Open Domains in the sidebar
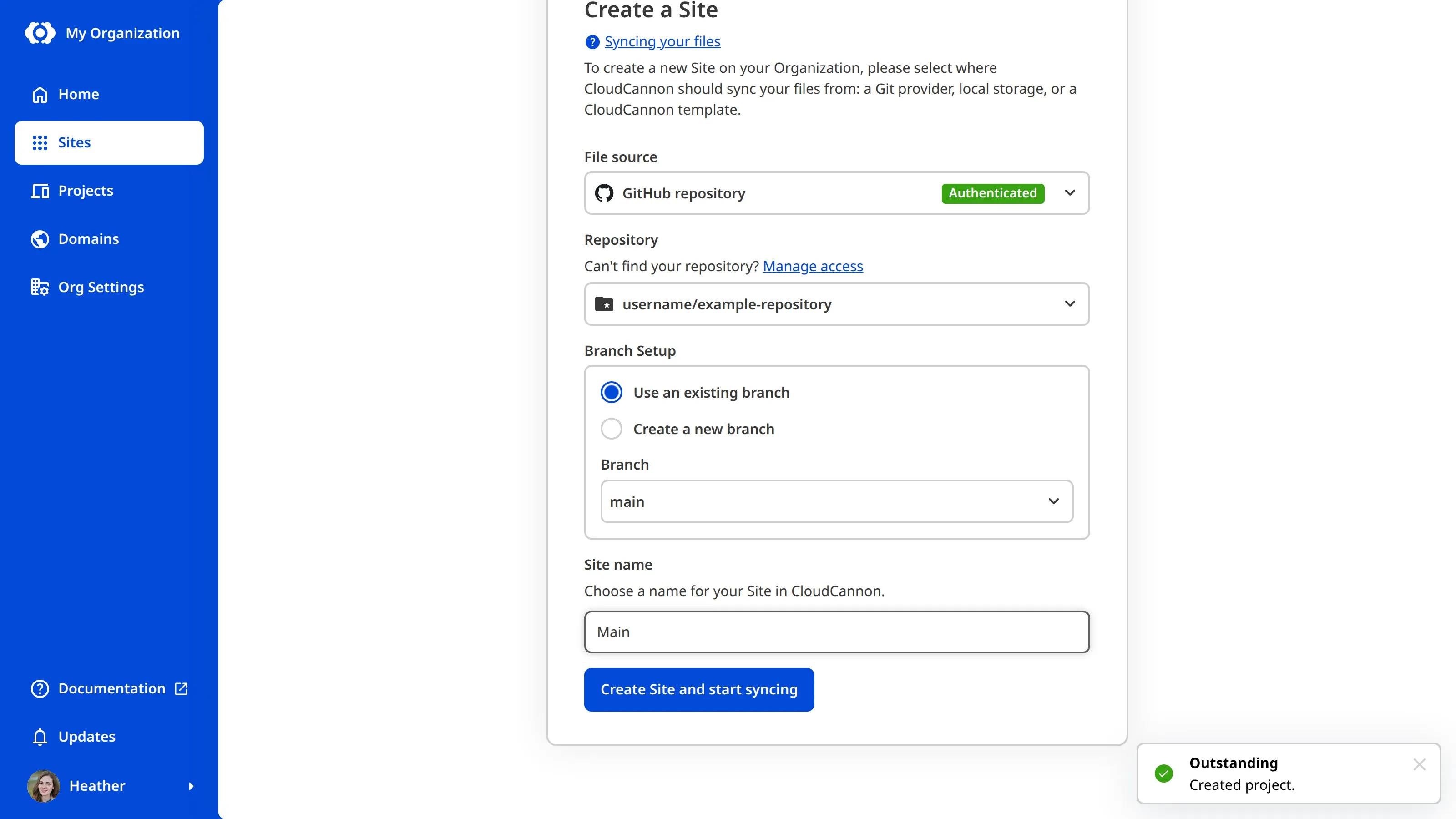1456x819 pixels. click(109, 239)
